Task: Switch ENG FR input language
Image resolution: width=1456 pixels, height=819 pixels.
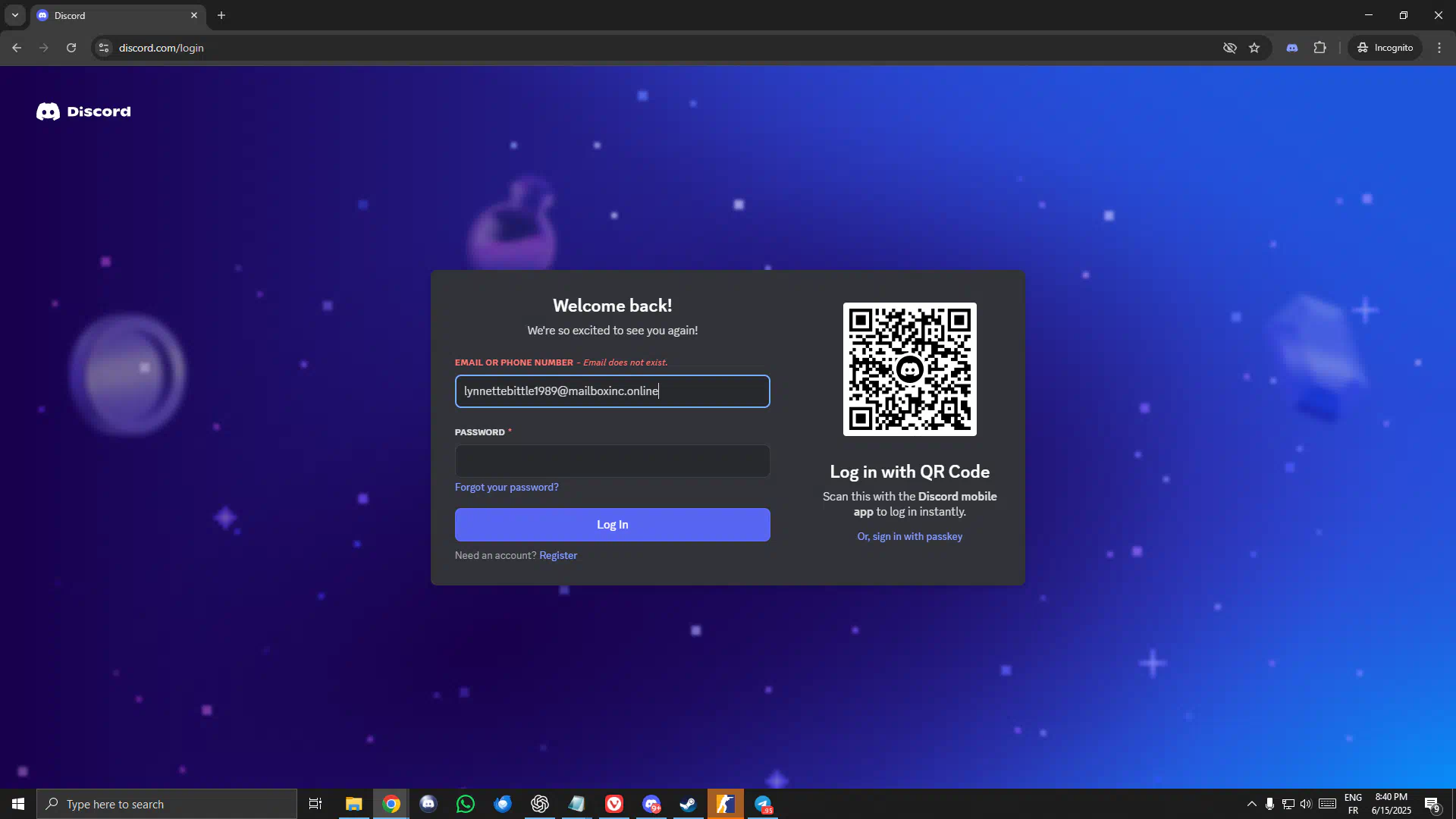Action: click(1353, 804)
